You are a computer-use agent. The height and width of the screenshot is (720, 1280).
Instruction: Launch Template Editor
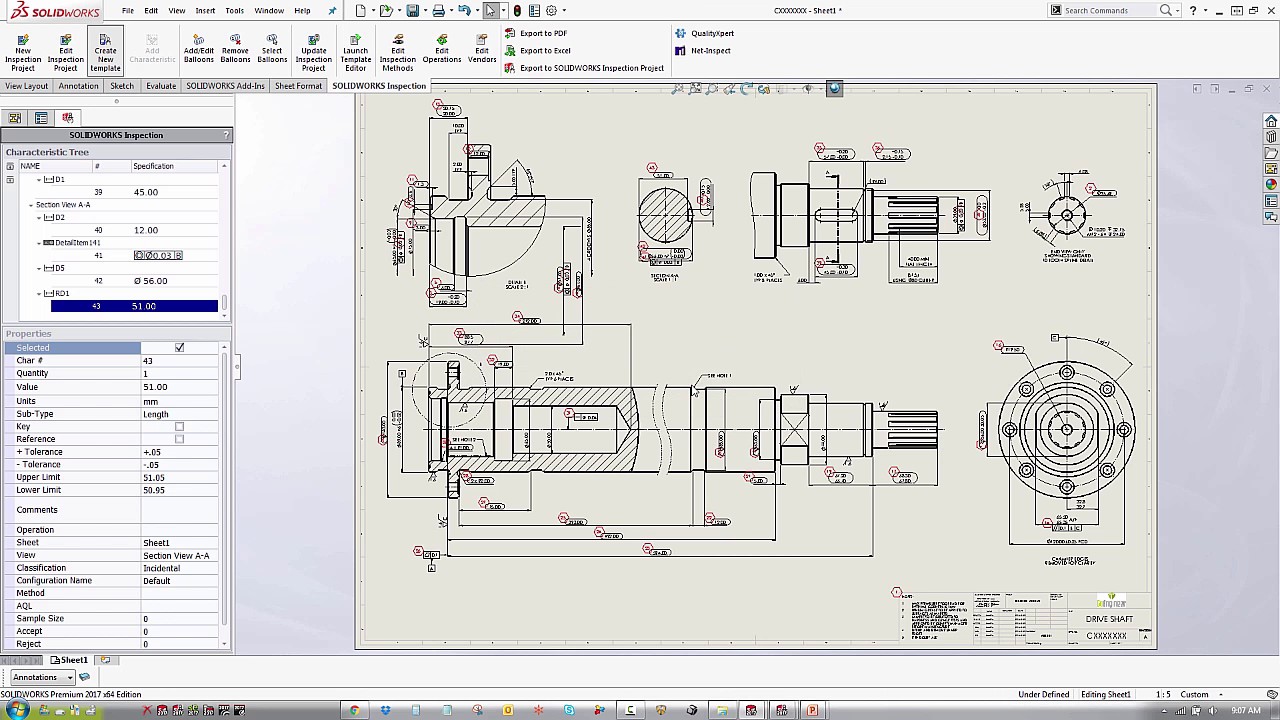(355, 52)
